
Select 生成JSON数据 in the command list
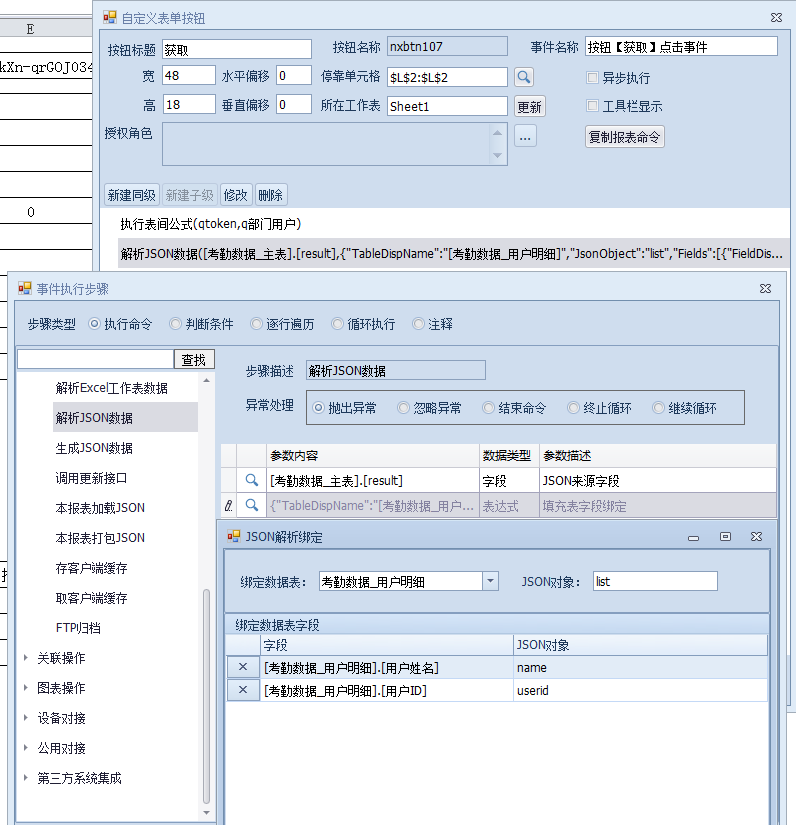94,448
